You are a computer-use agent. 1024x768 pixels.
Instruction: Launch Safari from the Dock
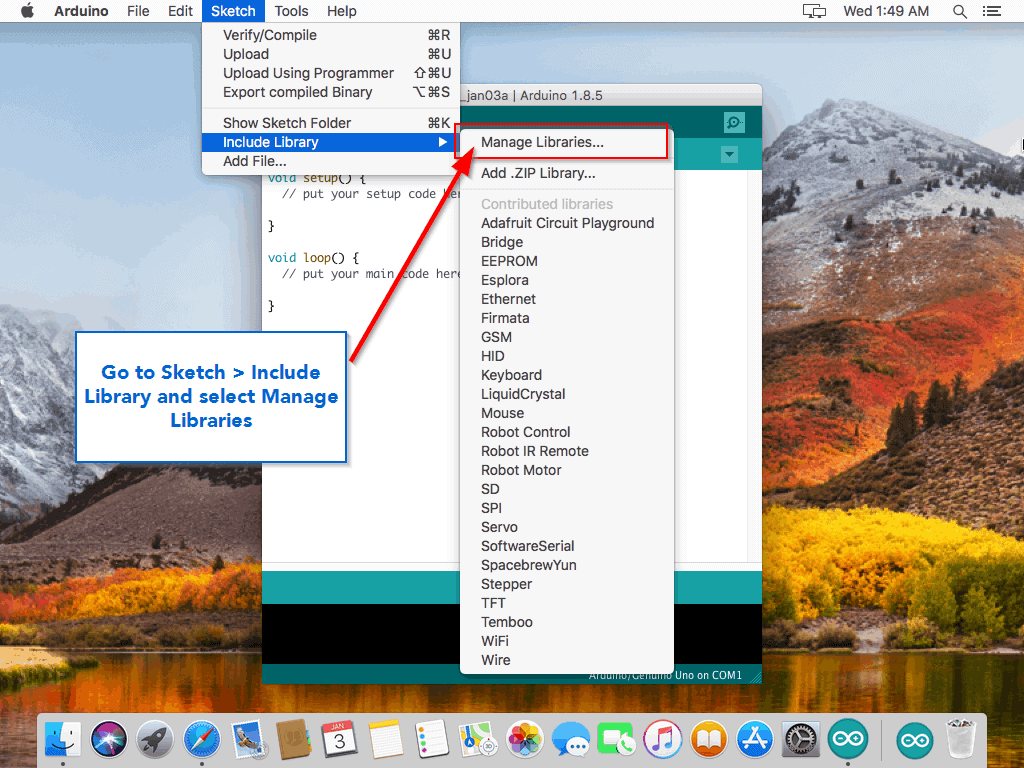tap(201, 739)
